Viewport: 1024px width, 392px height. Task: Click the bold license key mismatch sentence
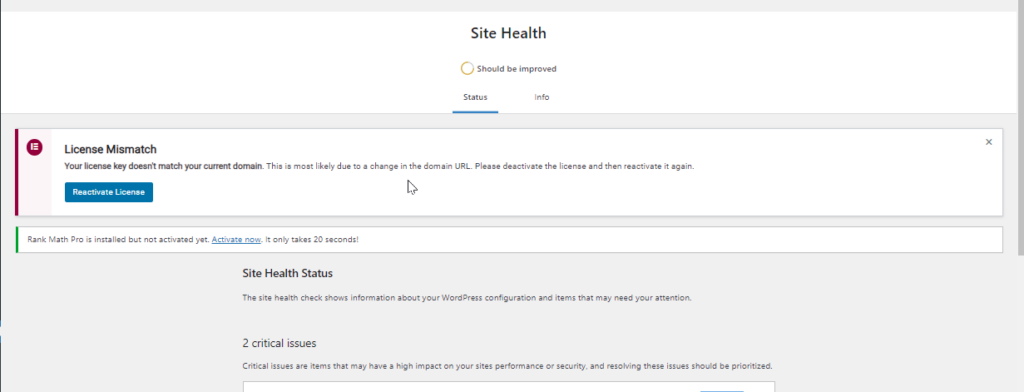[x=164, y=166]
